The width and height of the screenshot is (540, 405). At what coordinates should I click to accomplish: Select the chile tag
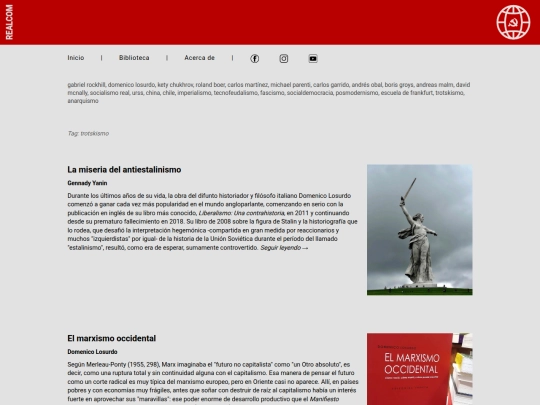[x=169, y=93]
